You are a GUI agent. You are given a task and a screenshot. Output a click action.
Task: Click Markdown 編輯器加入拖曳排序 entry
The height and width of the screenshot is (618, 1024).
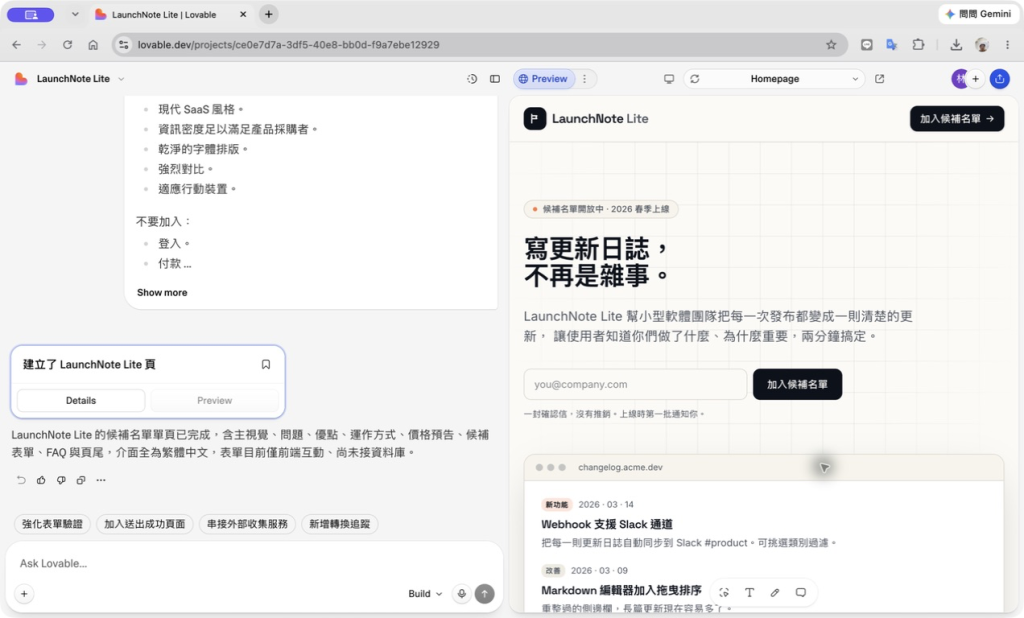[621, 590]
